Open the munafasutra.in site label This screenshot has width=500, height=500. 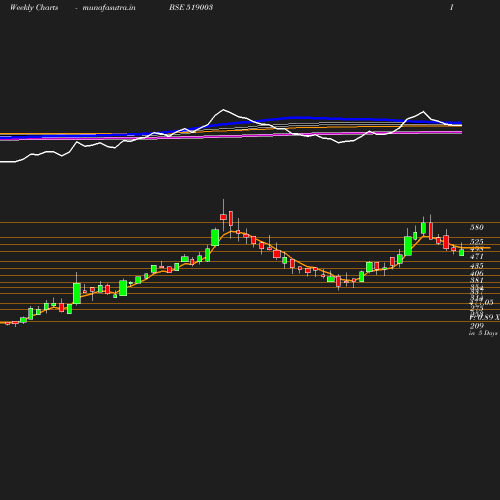(109, 8)
